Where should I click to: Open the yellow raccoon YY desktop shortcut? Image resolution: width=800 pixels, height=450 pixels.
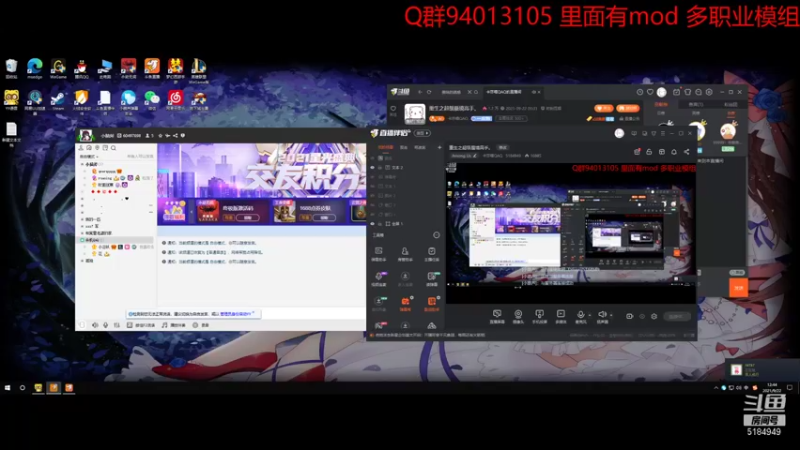11,99
